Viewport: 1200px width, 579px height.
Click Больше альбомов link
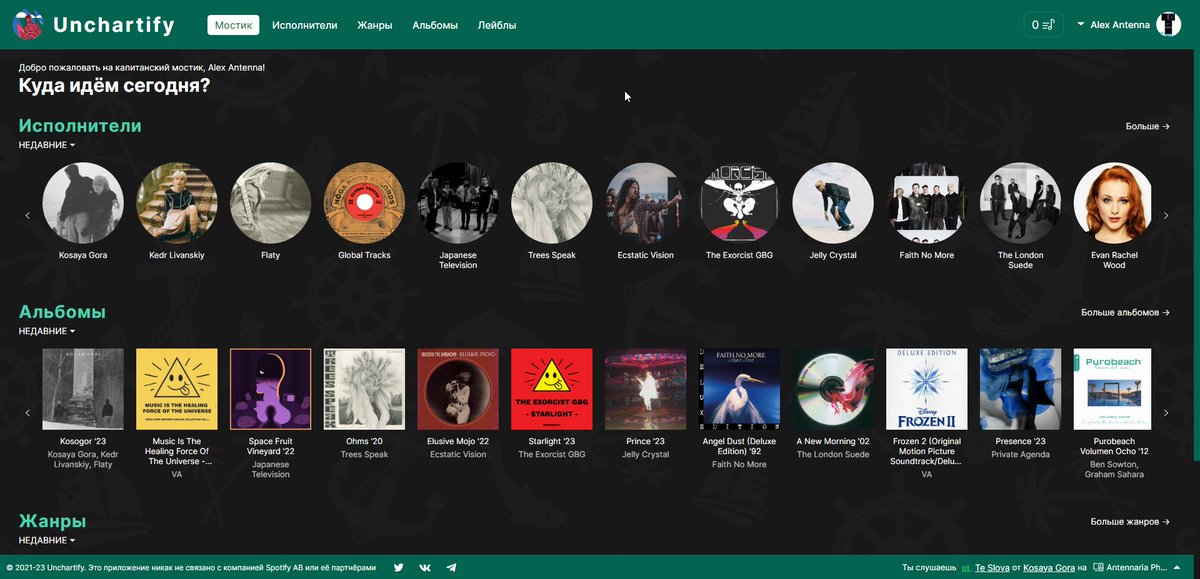1126,313
